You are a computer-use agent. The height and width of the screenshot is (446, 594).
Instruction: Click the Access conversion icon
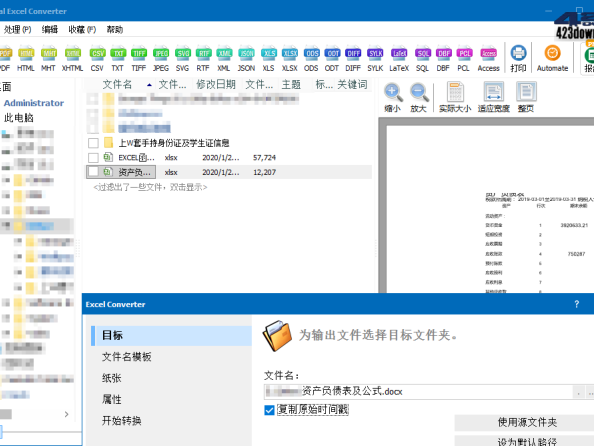tap(489, 58)
